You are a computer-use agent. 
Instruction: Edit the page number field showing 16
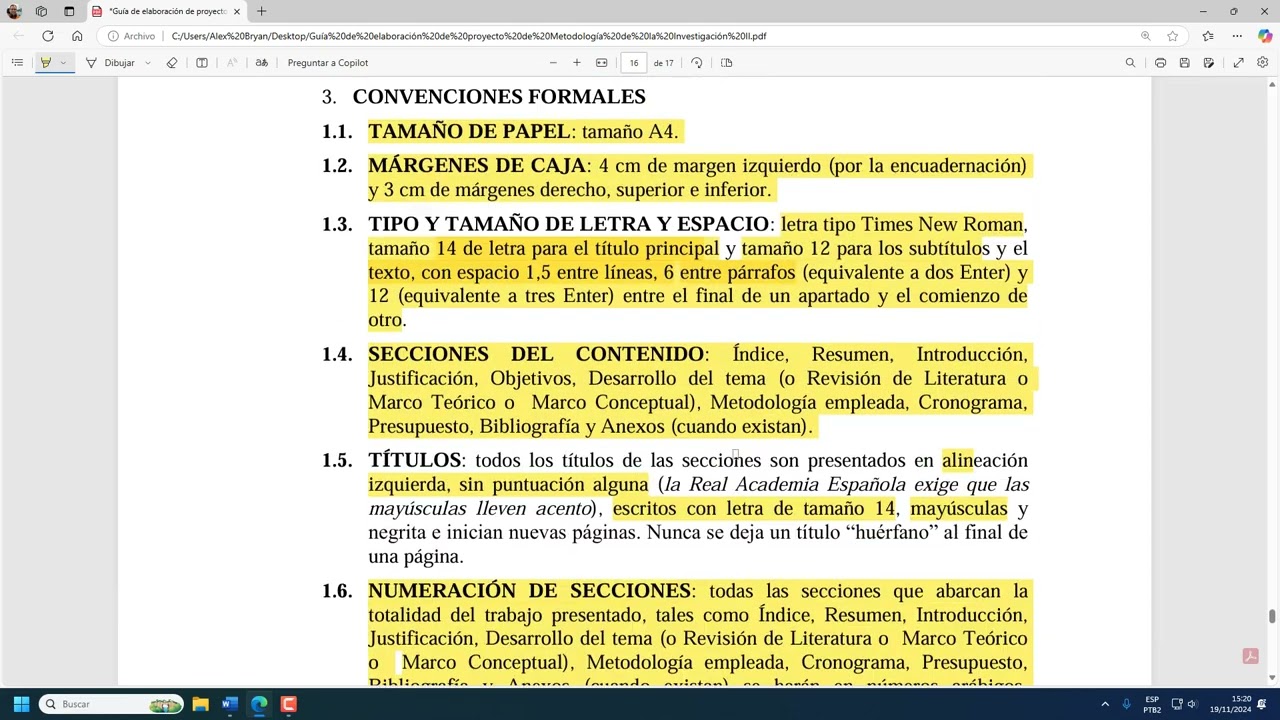point(634,62)
